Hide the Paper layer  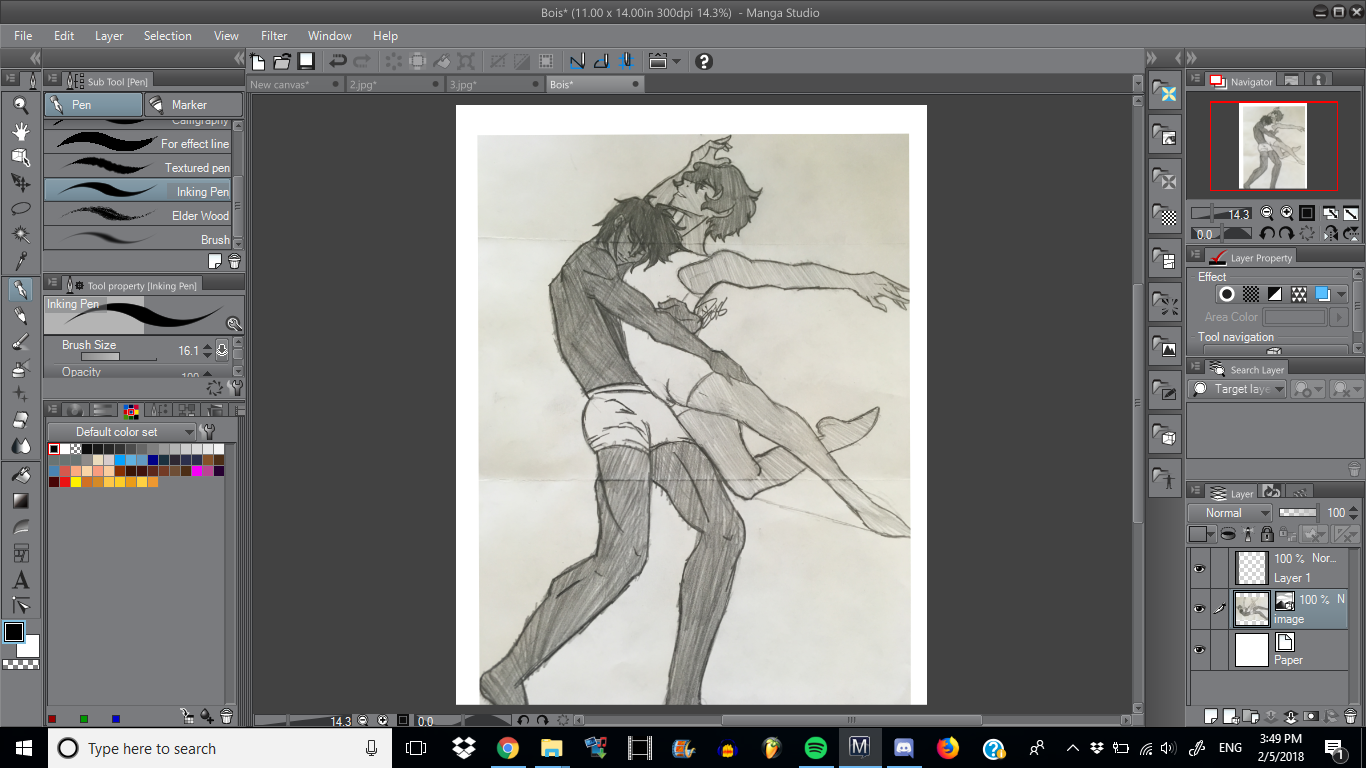(1199, 650)
